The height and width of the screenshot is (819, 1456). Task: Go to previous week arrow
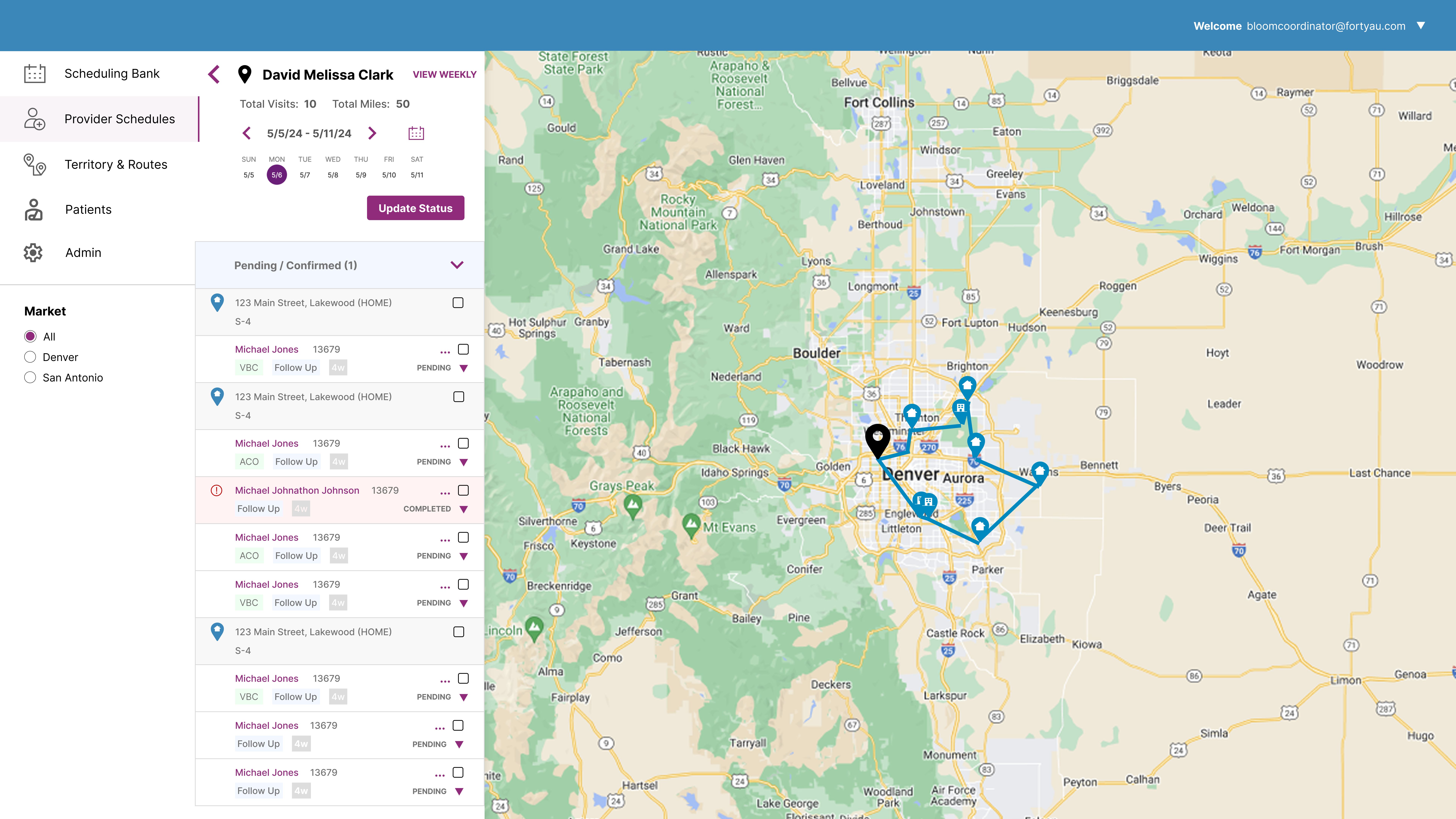pos(246,133)
